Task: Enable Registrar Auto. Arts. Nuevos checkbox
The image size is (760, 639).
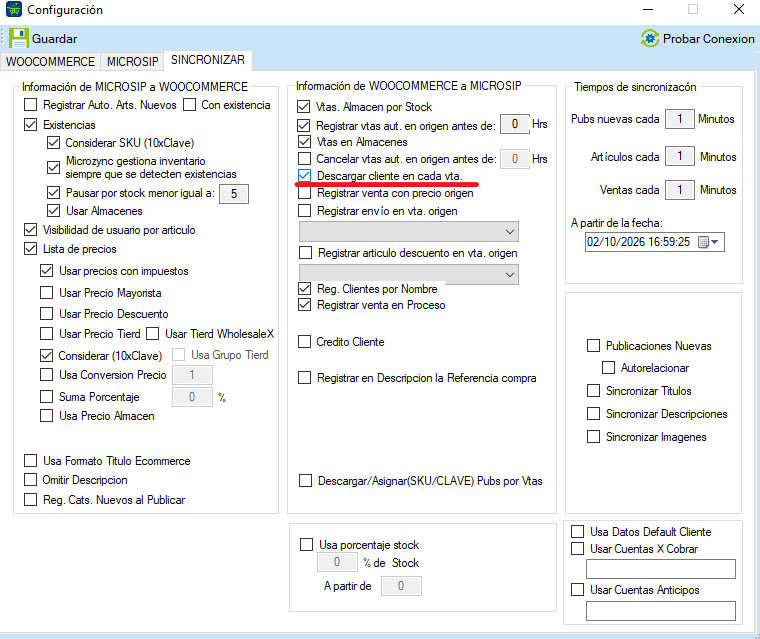Action: (x=31, y=105)
